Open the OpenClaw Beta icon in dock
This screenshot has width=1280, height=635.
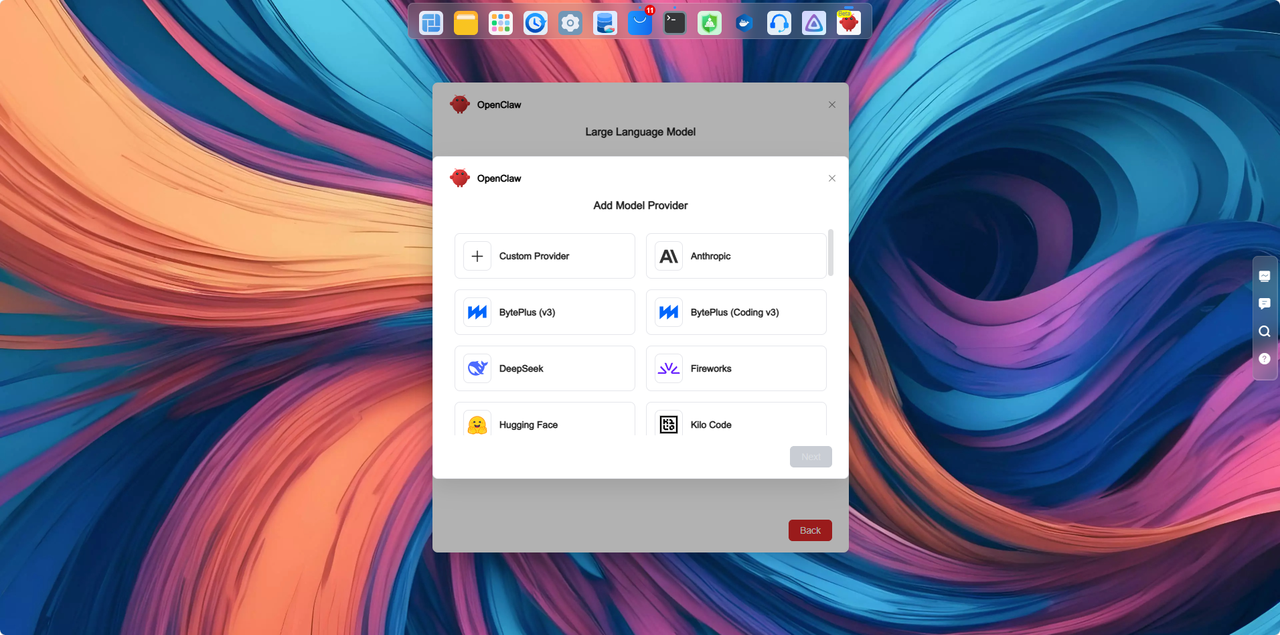[849, 22]
